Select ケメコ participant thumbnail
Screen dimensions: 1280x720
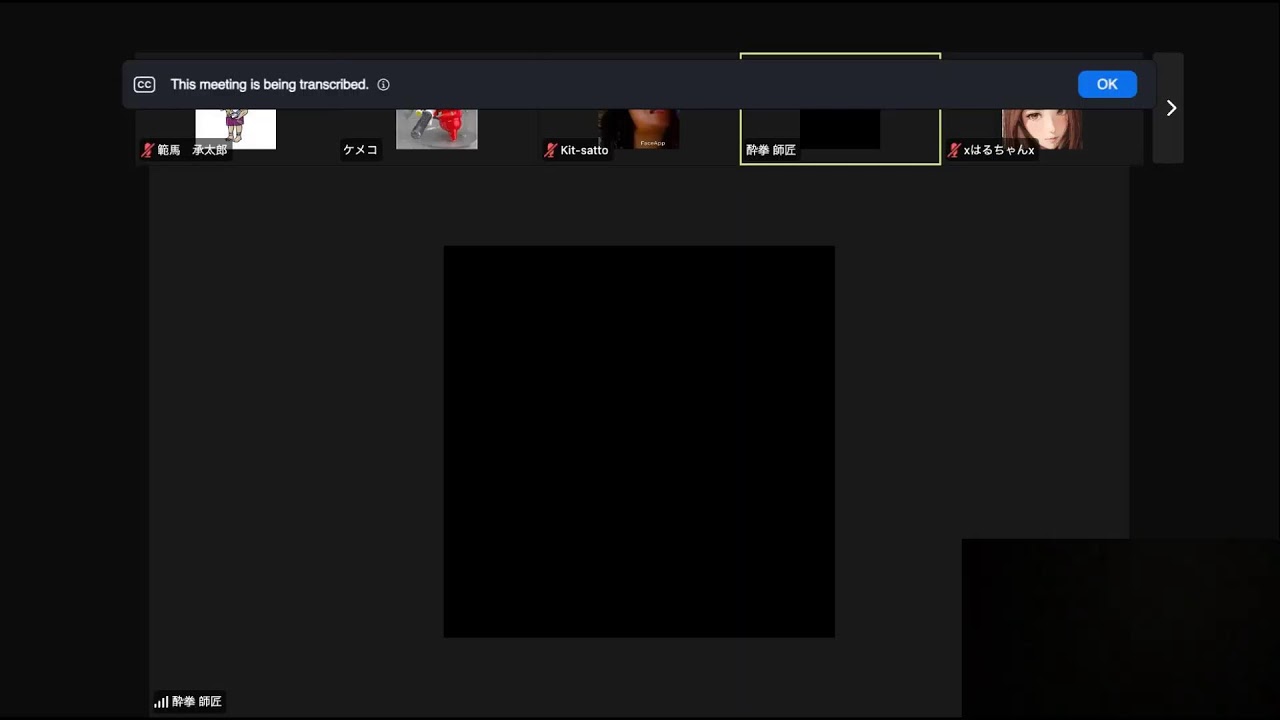pyautogui.click(x=436, y=129)
